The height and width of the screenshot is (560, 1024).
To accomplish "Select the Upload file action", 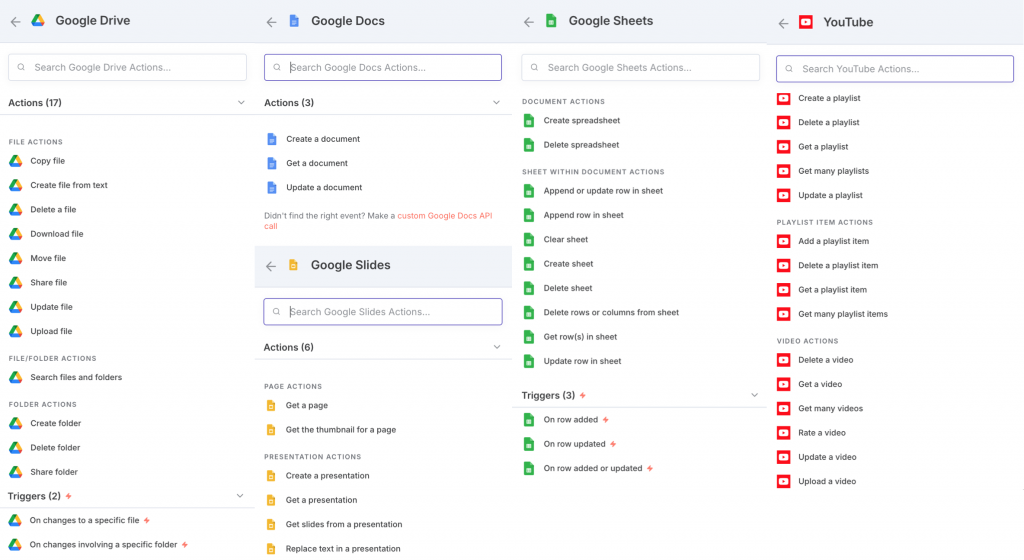I will point(51,331).
